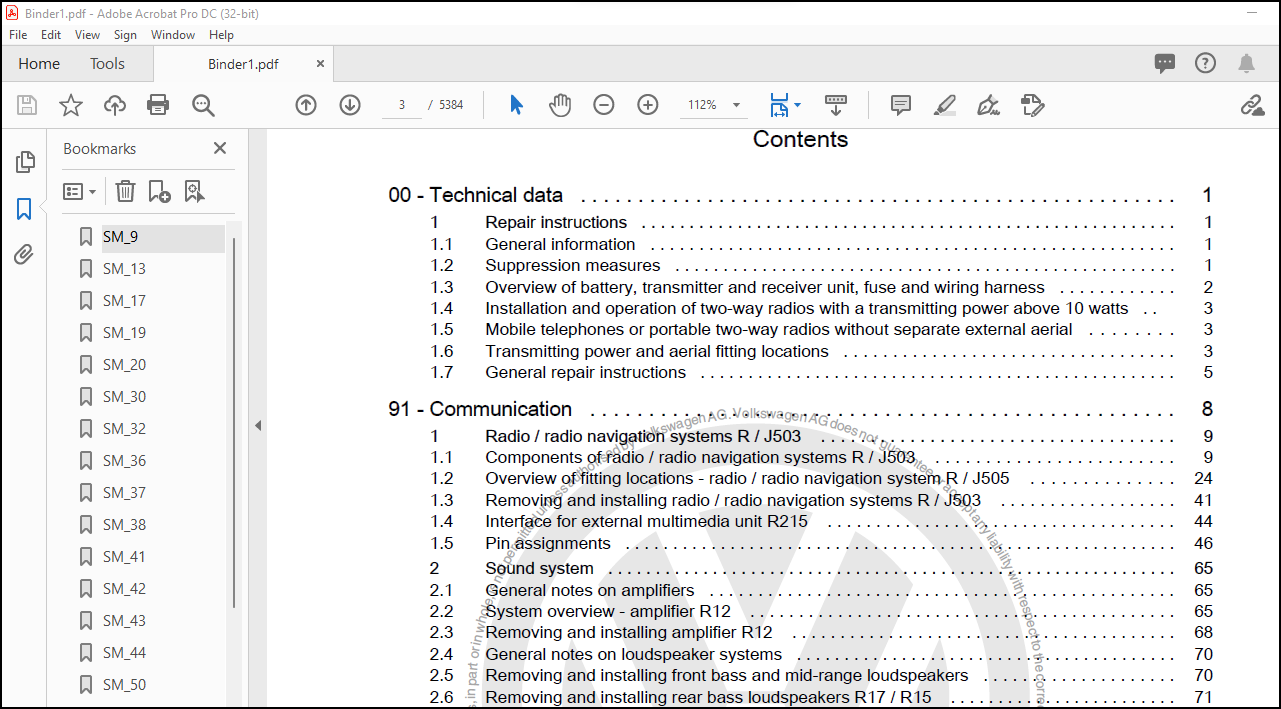The width and height of the screenshot is (1281, 709).
Task: Switch to the Home tab
Action: pos(39,63)
